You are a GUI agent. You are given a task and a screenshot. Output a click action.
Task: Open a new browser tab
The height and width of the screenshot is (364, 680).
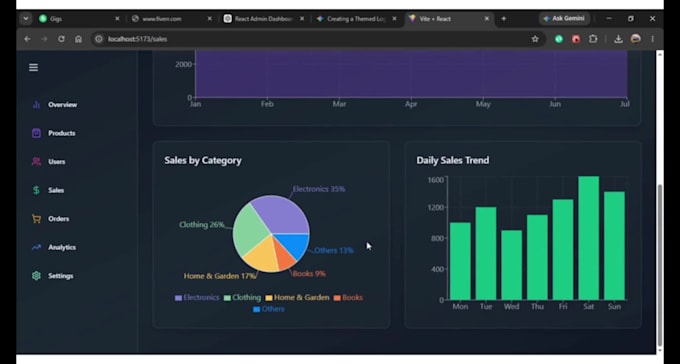(x=503, y=19)
